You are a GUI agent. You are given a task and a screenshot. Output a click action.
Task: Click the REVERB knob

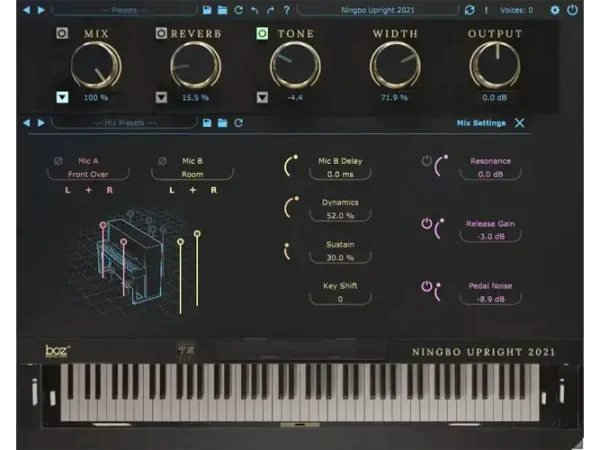[x=196, y=66]
